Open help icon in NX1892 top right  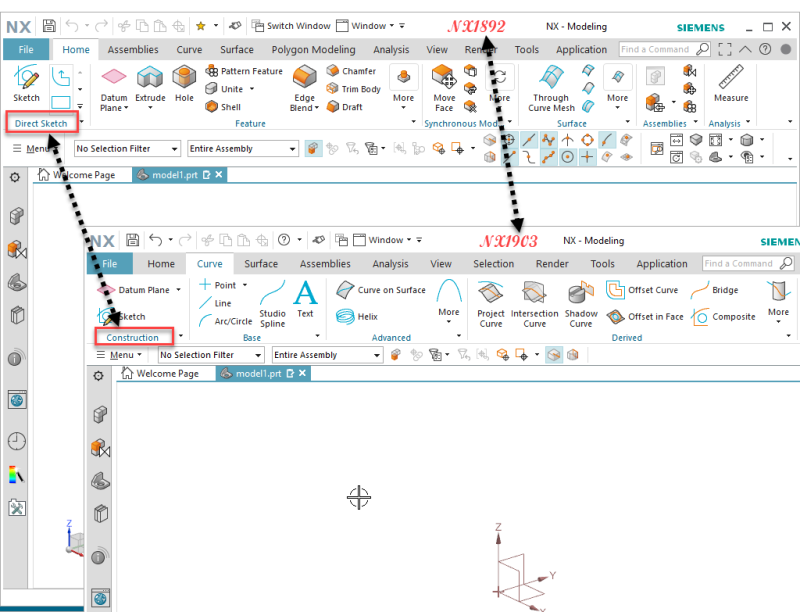pyautogui.click(x=765, y=49)
